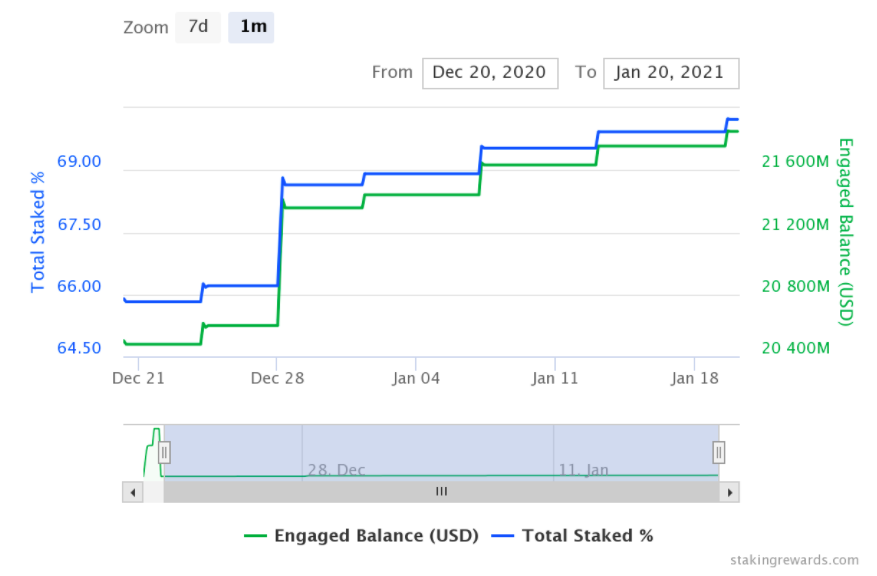Click the left scroll arrow of navigator
Screen dimensions: 877x576
click(133, 492)
